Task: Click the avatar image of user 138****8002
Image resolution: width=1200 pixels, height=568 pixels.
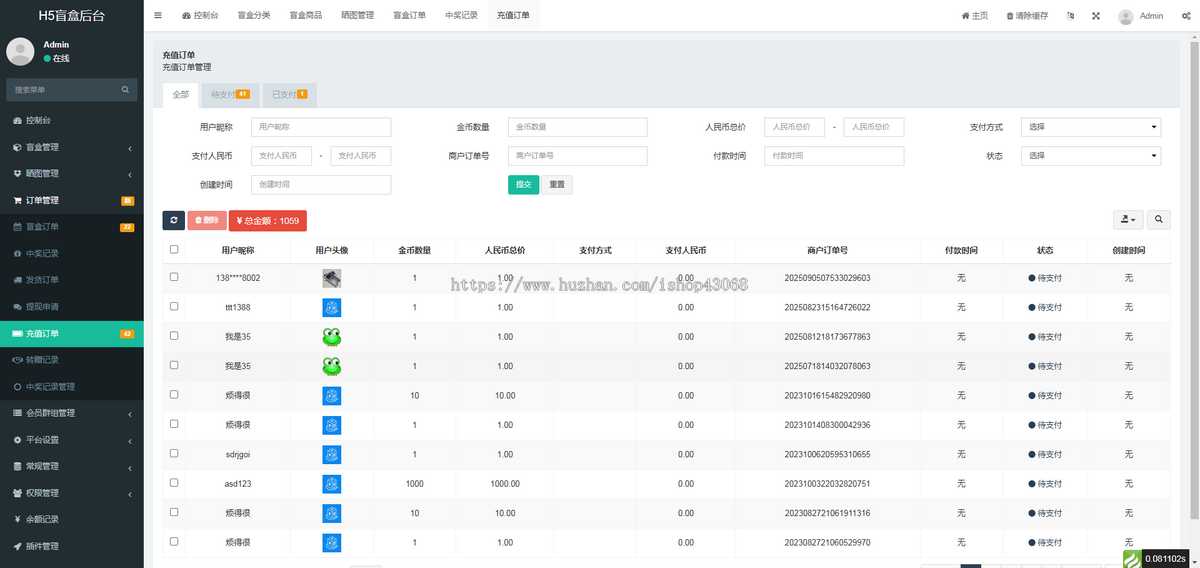Action: pos(331,278)
